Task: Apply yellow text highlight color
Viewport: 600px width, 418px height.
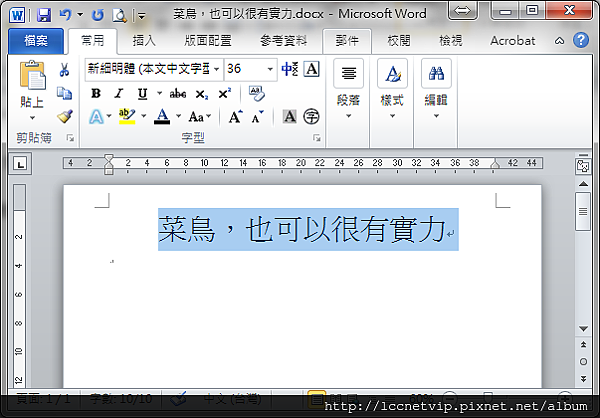Action: (x=127, y=116)
